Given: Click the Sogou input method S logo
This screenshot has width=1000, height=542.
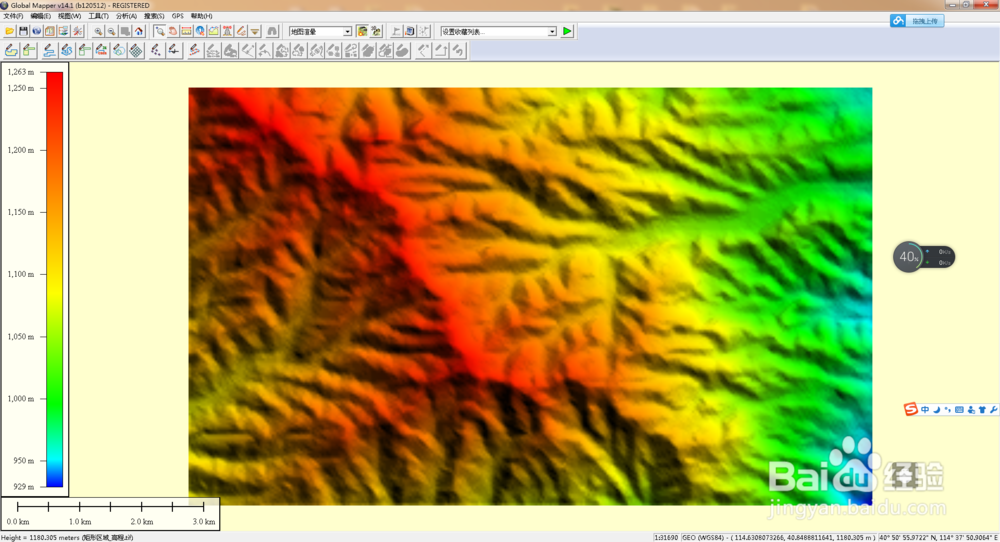Looking at the screenshot, I should [911, 409].
